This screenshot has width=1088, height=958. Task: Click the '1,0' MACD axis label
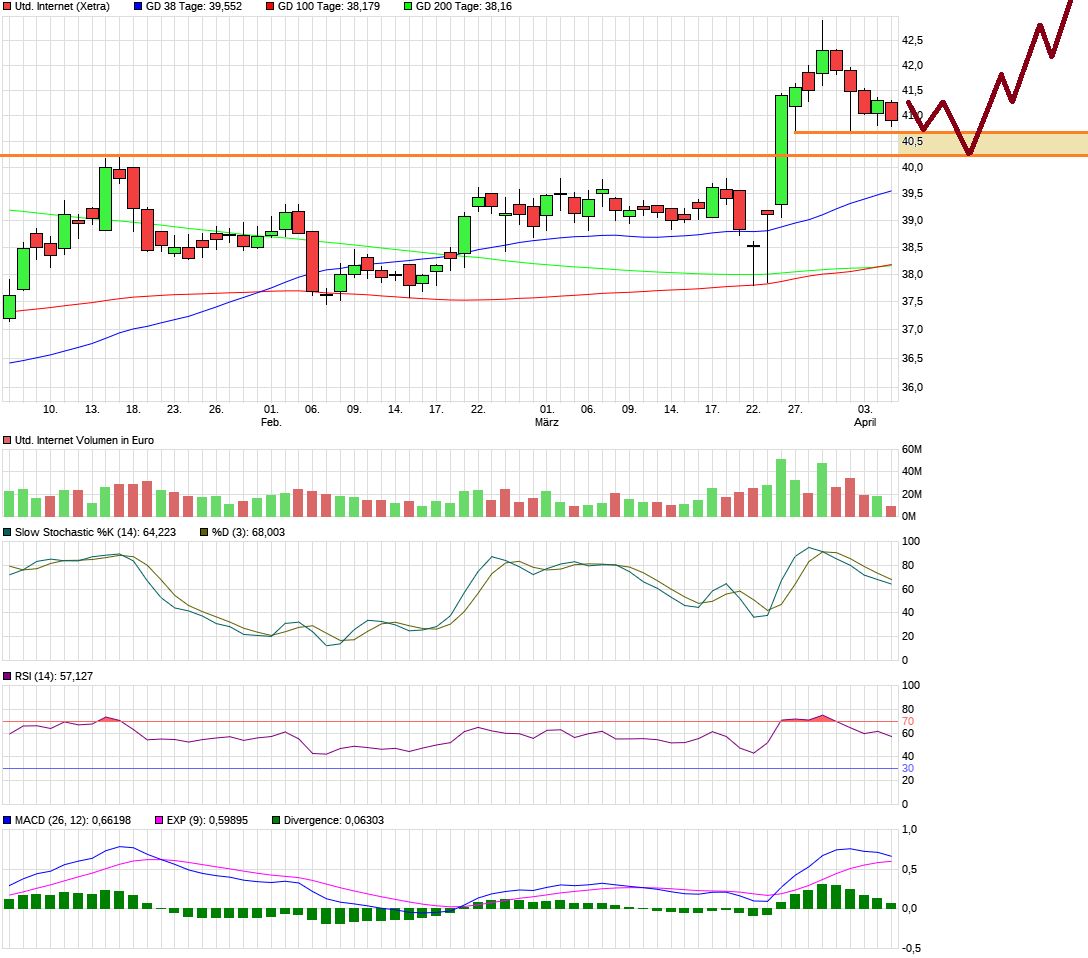(x=910, y=830)
